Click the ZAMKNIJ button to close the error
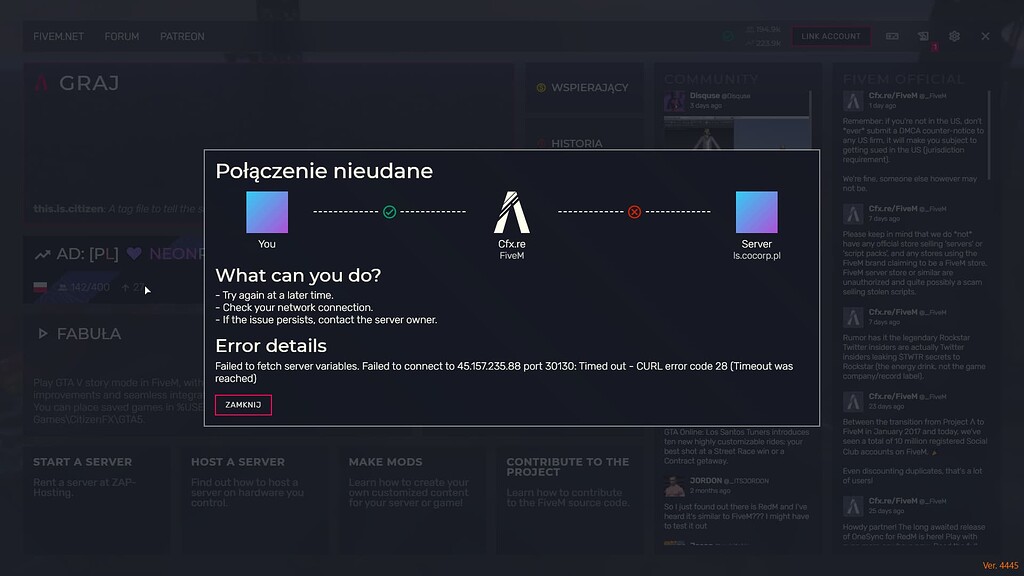The height and width of the screenshot is (576, 1024). (243, 405)
